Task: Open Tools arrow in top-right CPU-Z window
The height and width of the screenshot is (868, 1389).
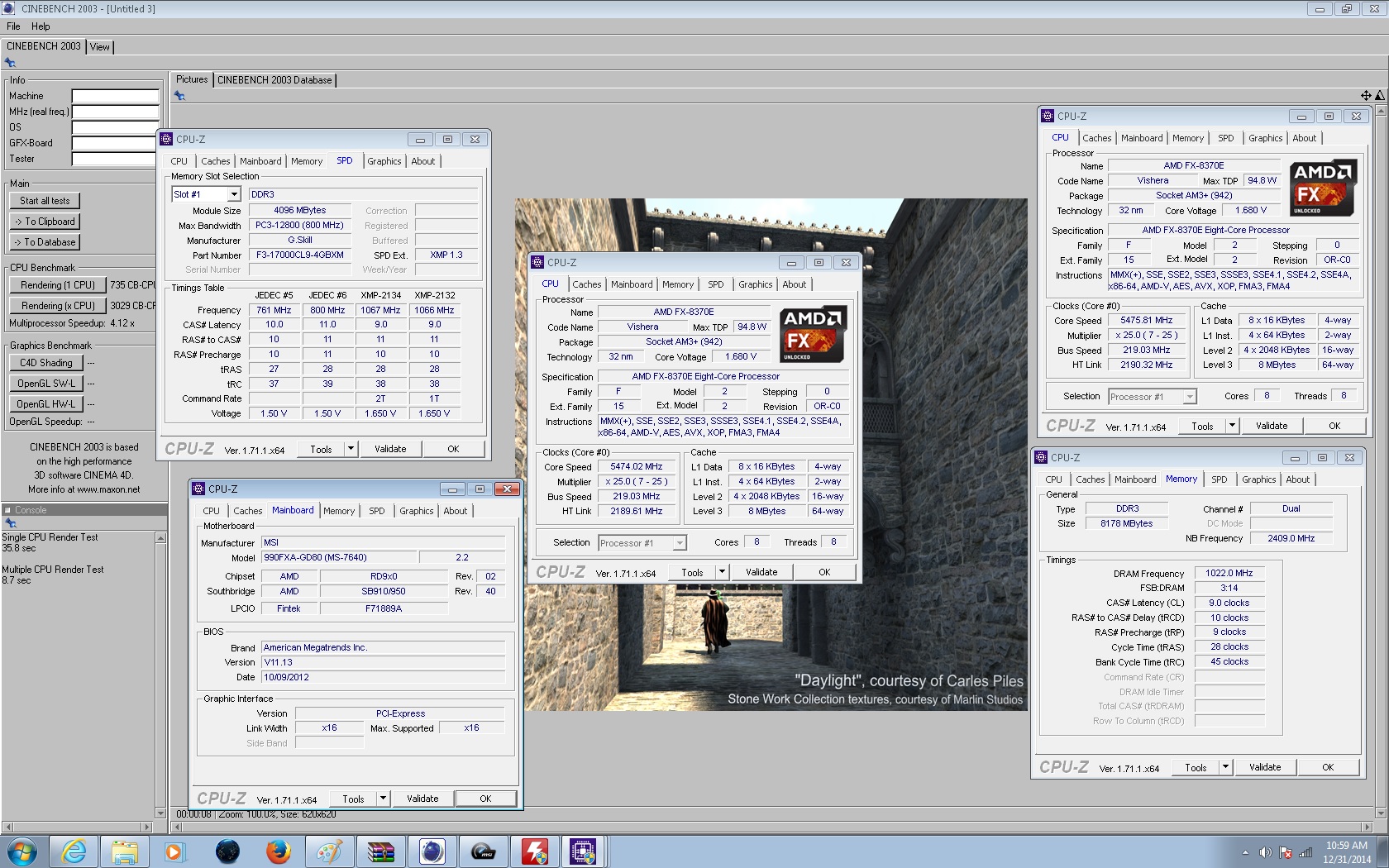Action: (1232, 426)
